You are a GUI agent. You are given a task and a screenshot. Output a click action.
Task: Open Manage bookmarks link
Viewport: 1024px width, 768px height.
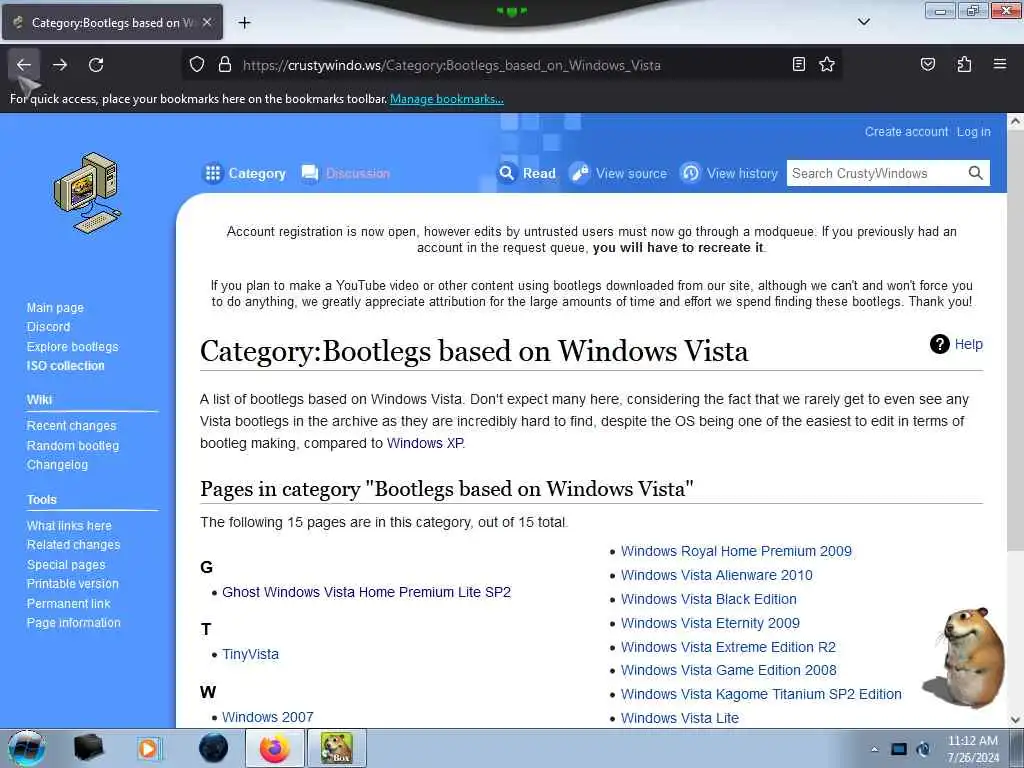point(447,99)
